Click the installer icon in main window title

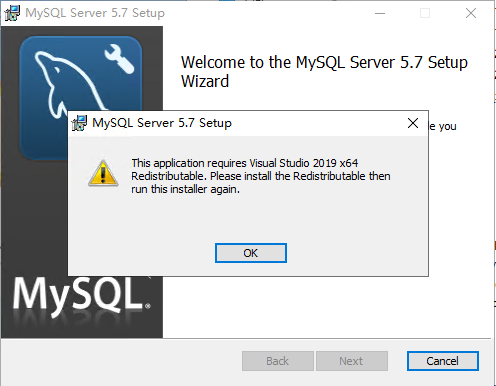[12, 13]
